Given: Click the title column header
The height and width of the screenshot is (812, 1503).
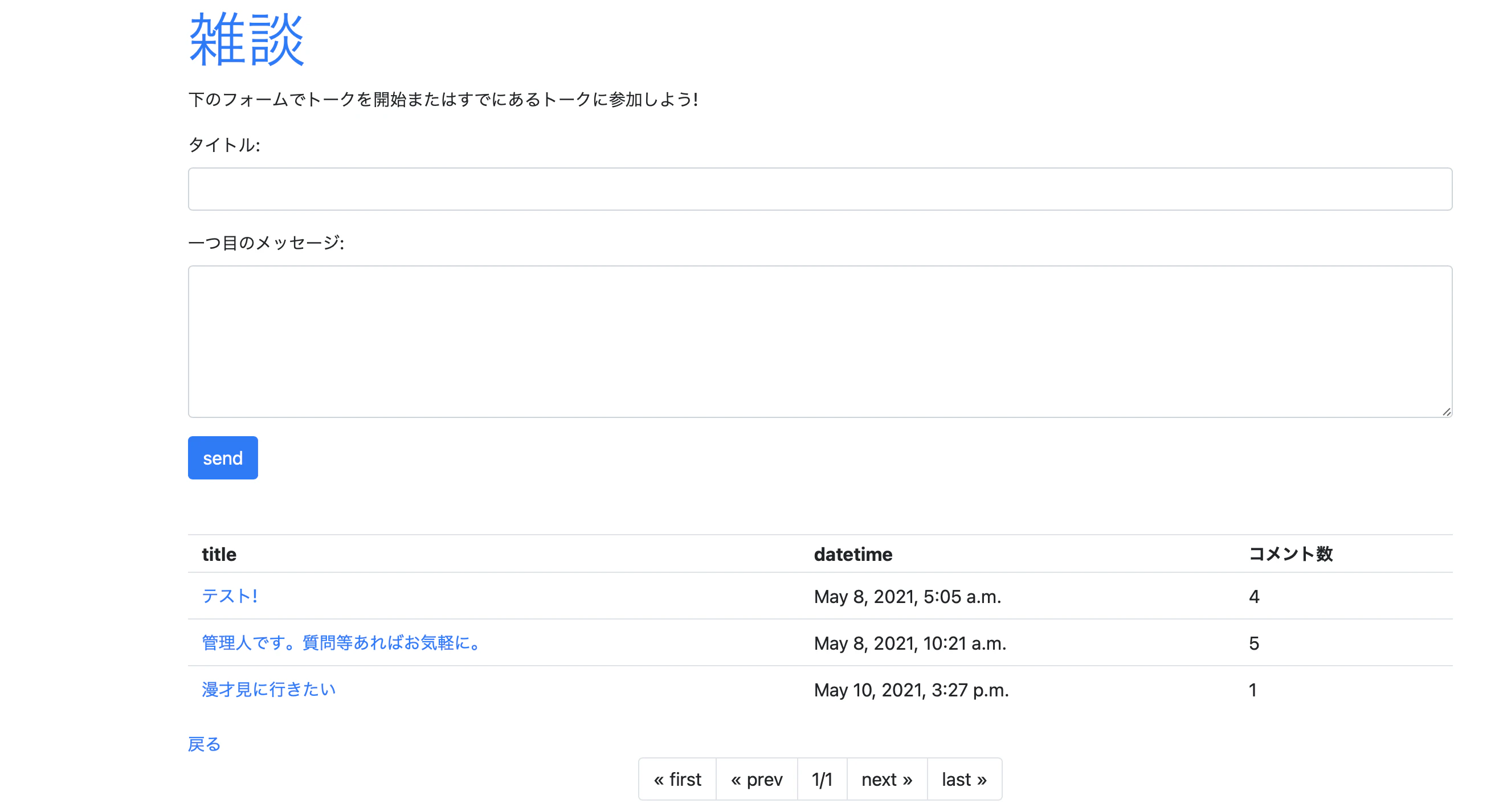Looking at the screenshot, I should click(219, 554).
